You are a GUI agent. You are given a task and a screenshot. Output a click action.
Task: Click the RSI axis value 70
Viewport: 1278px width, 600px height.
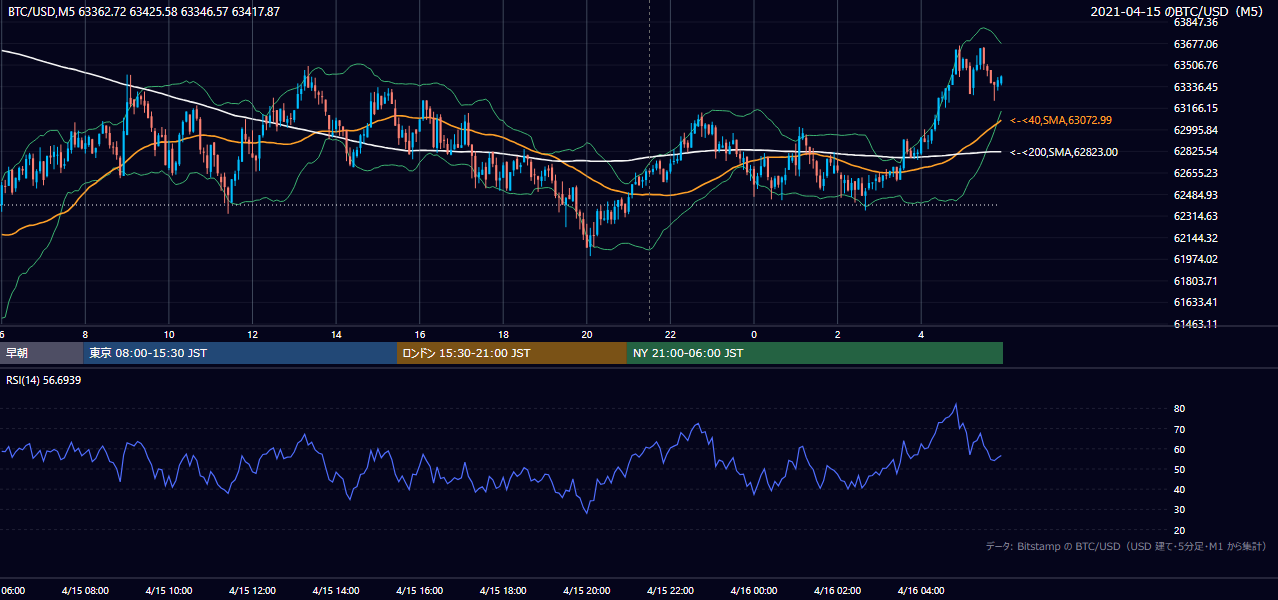1179,429
